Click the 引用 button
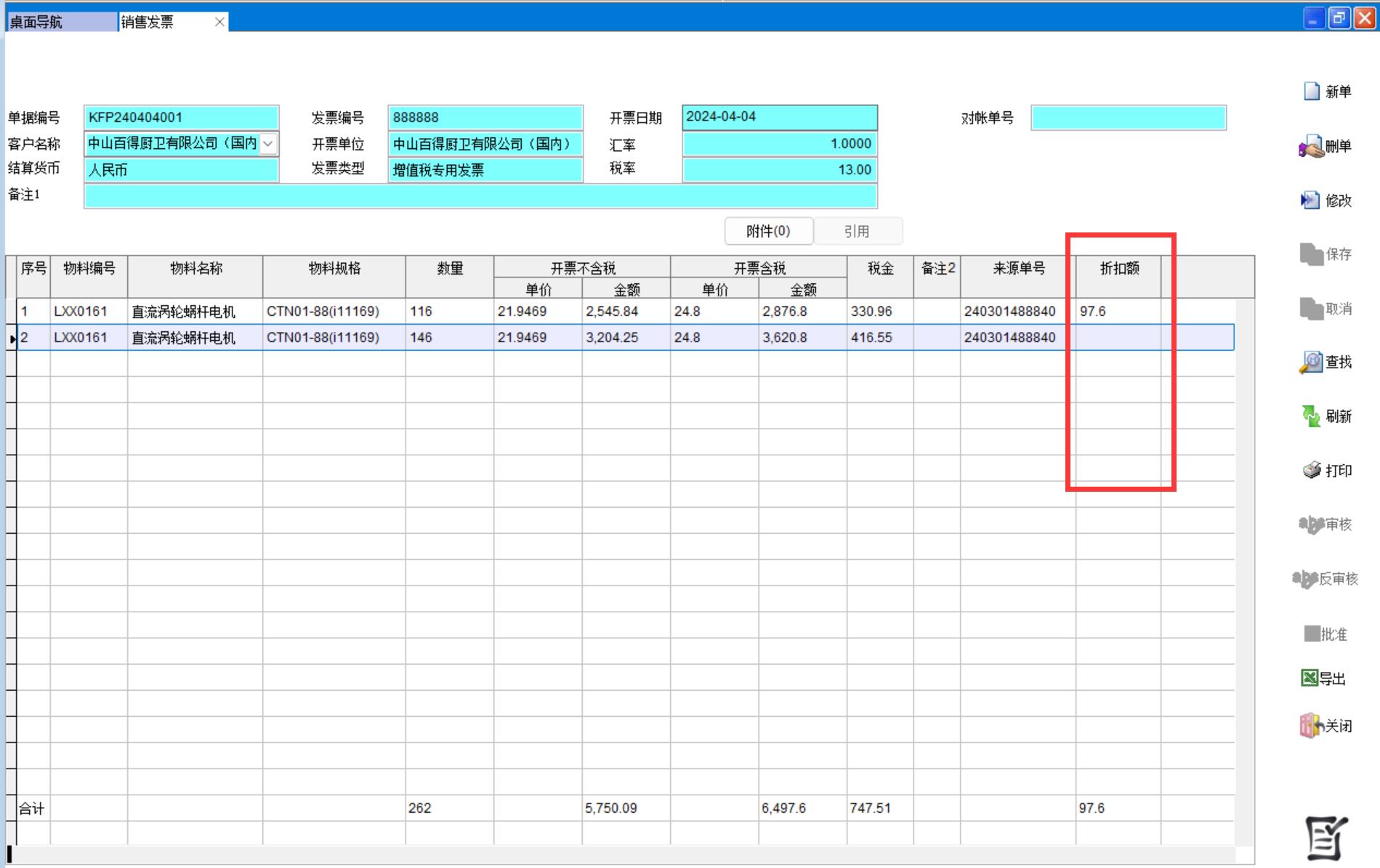The width and height of the screenshot is (1380, 868). (858, 231)
